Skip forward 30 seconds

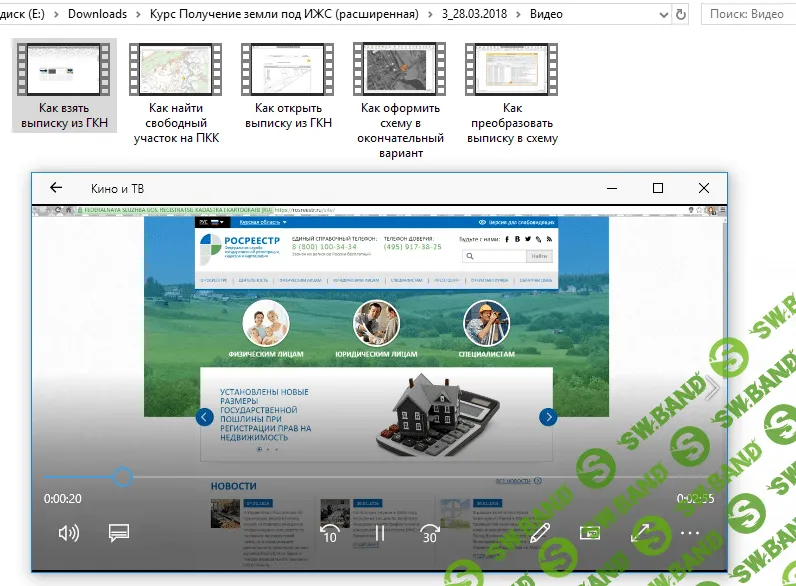tap(430, 533)
